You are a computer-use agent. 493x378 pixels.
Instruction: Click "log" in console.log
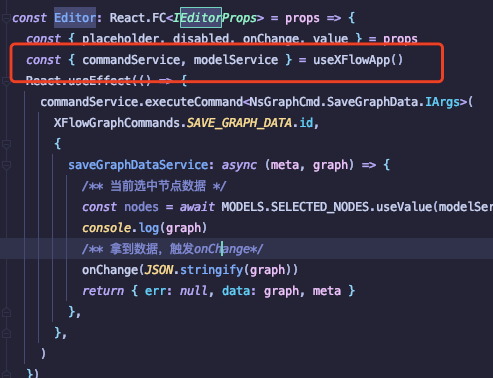click(x=148, y=228)
